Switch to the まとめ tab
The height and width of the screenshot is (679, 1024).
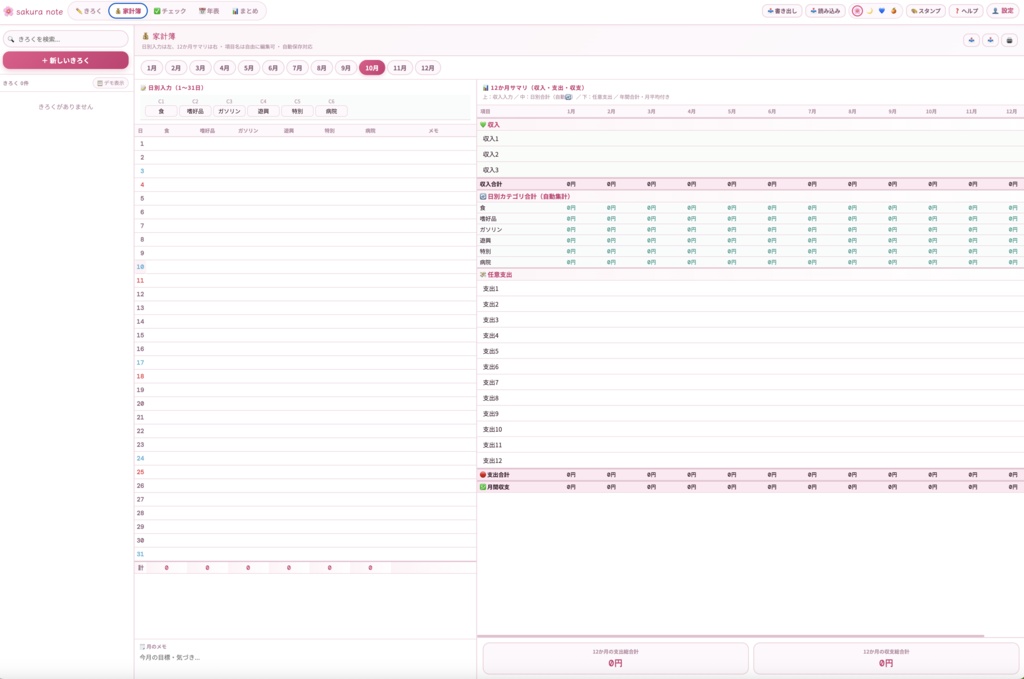[246, 11]
